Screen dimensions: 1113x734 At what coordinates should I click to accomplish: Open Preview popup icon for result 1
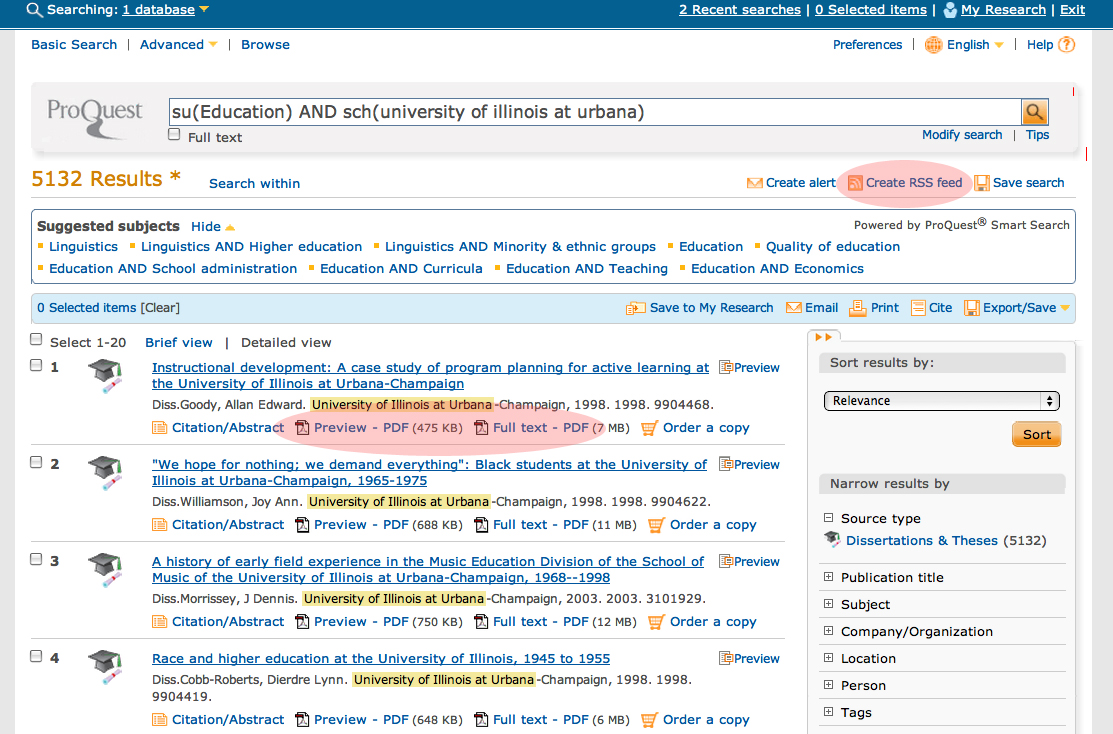[x=726, y=367]
